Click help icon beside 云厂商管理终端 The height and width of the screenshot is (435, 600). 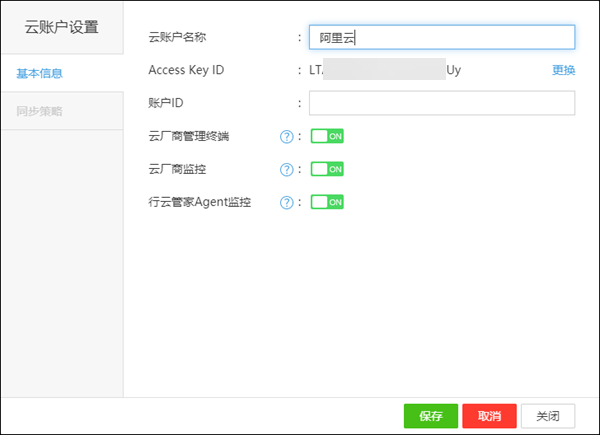[286, 137]
